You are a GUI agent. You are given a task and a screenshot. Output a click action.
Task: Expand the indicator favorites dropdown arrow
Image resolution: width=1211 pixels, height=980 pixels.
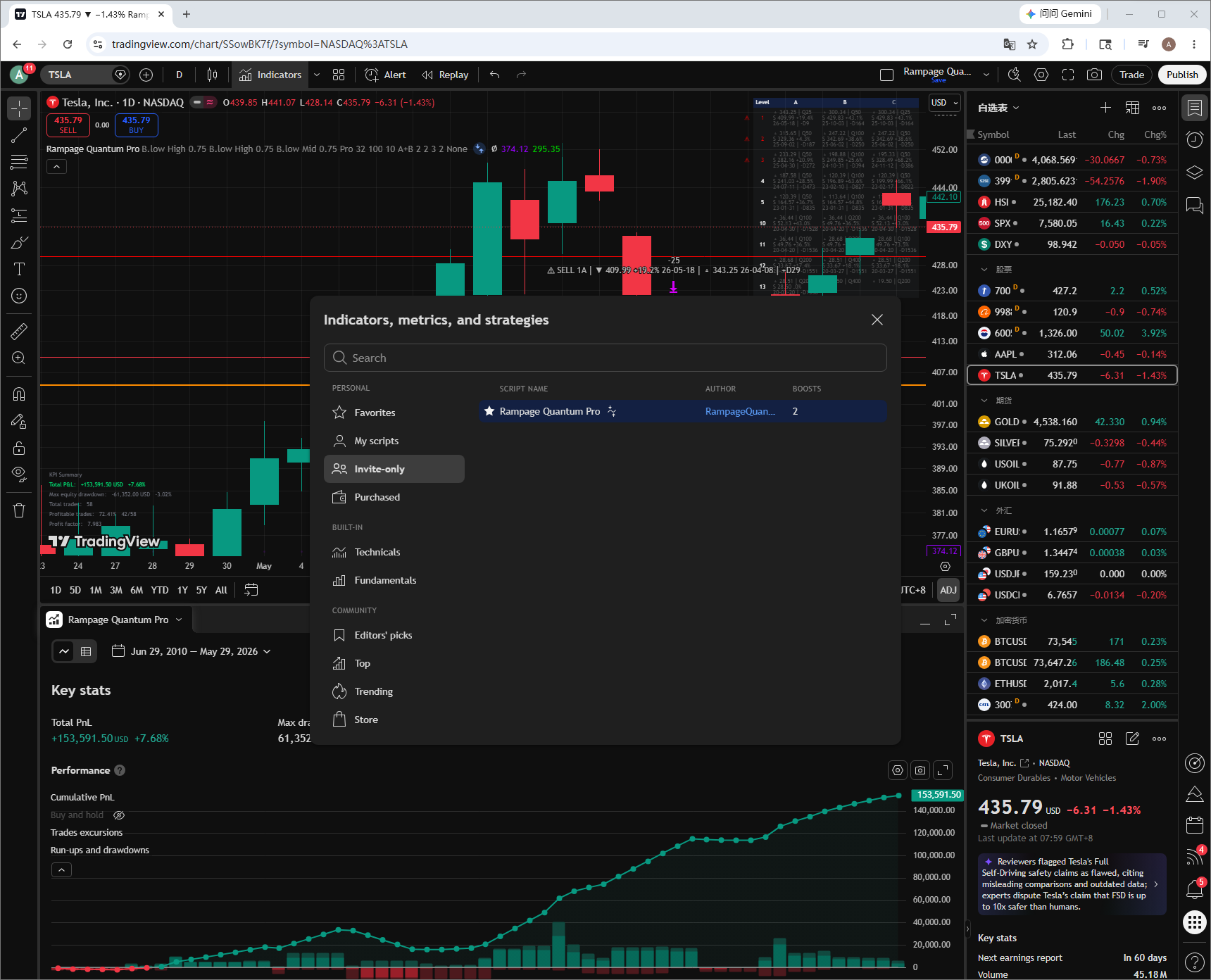[x=317, y=75]
